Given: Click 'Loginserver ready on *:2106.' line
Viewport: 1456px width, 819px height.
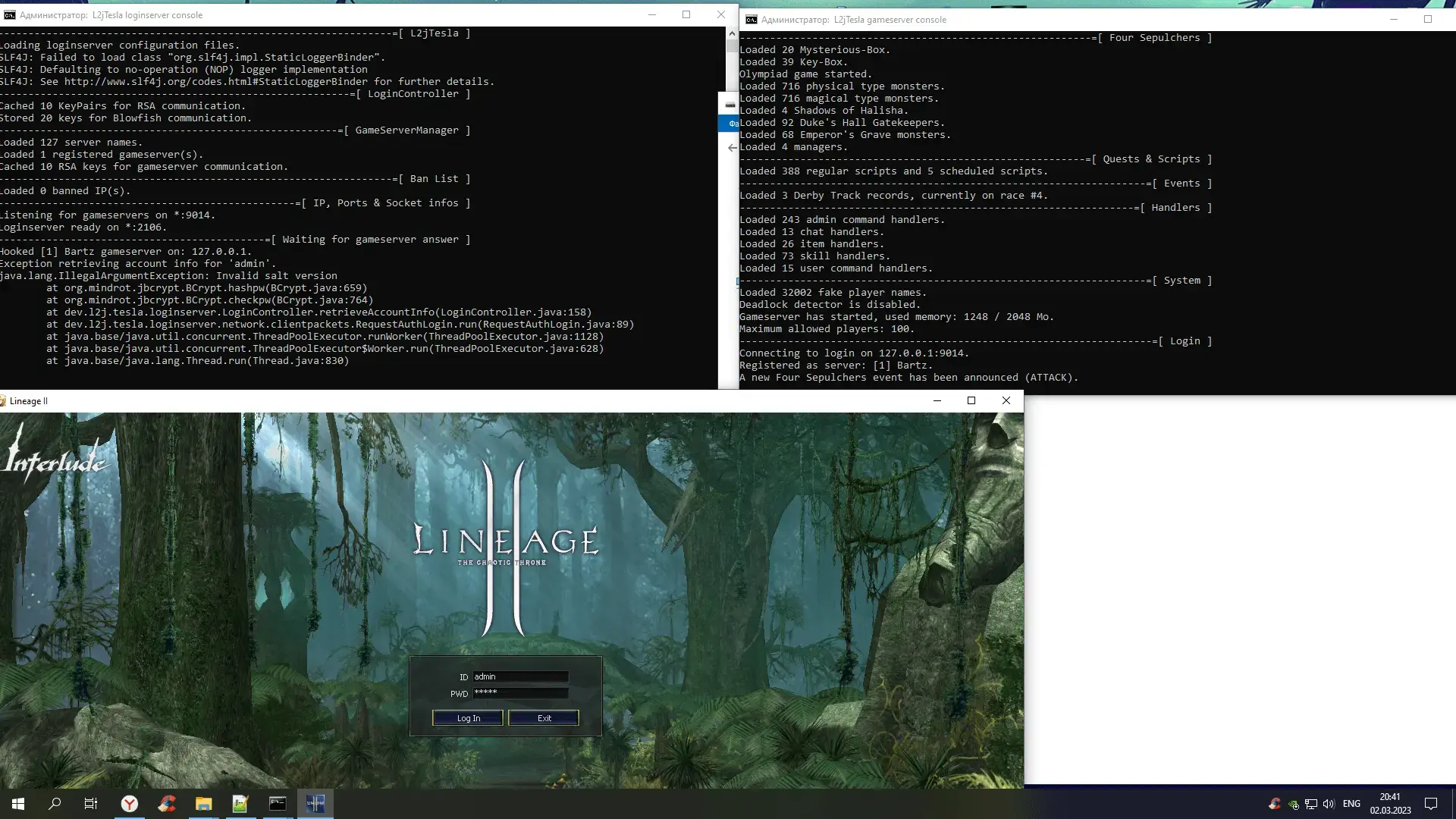Looking at the screenshot, I should pyautogui.click(x=83, y=227).
